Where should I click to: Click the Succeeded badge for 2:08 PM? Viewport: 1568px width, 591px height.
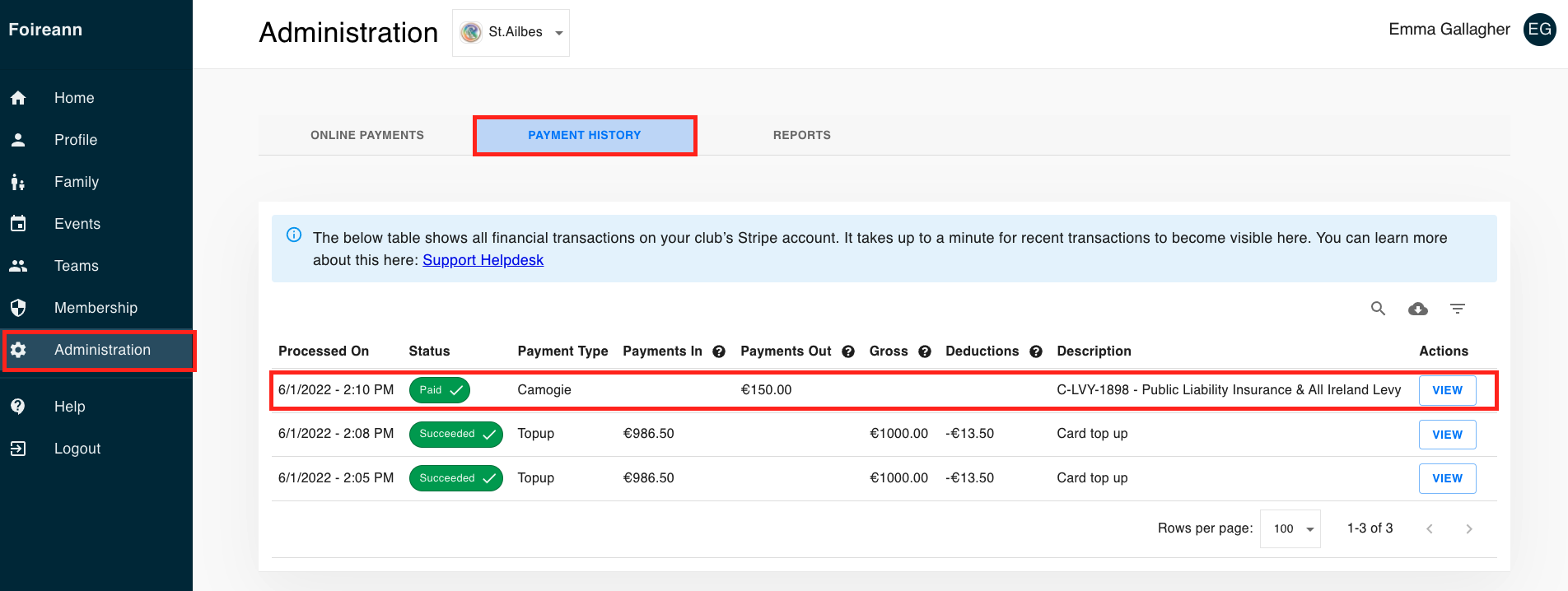tap(456, 434)
